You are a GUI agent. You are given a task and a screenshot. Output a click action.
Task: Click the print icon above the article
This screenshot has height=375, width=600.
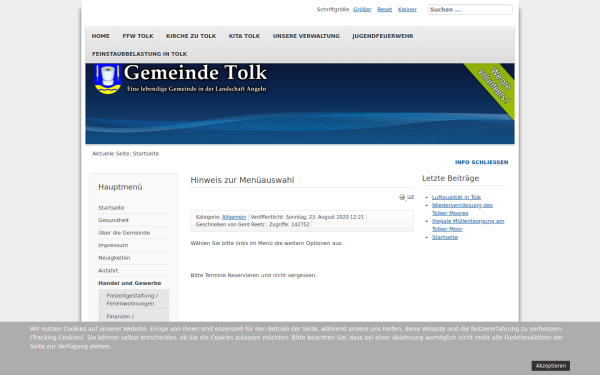pos(402,197)
